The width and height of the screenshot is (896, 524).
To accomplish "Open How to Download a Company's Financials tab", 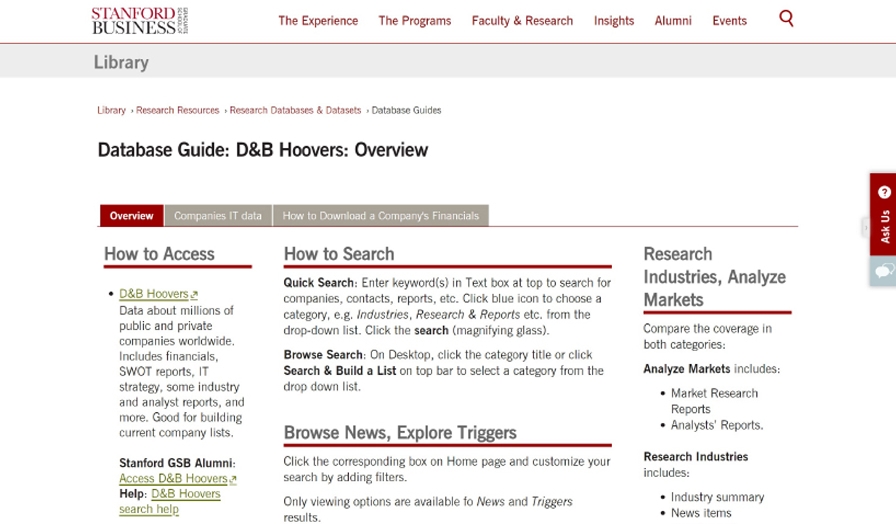I will 380,216.
